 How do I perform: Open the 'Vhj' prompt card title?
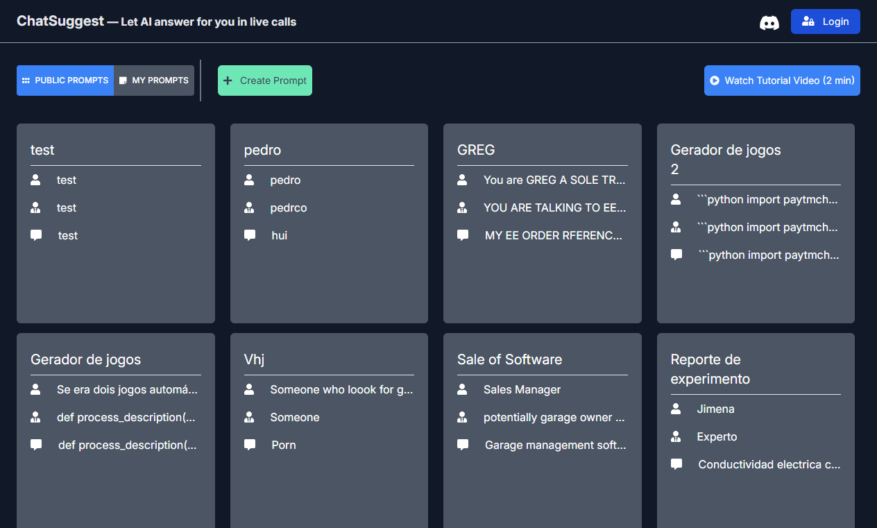click(254, 360)
